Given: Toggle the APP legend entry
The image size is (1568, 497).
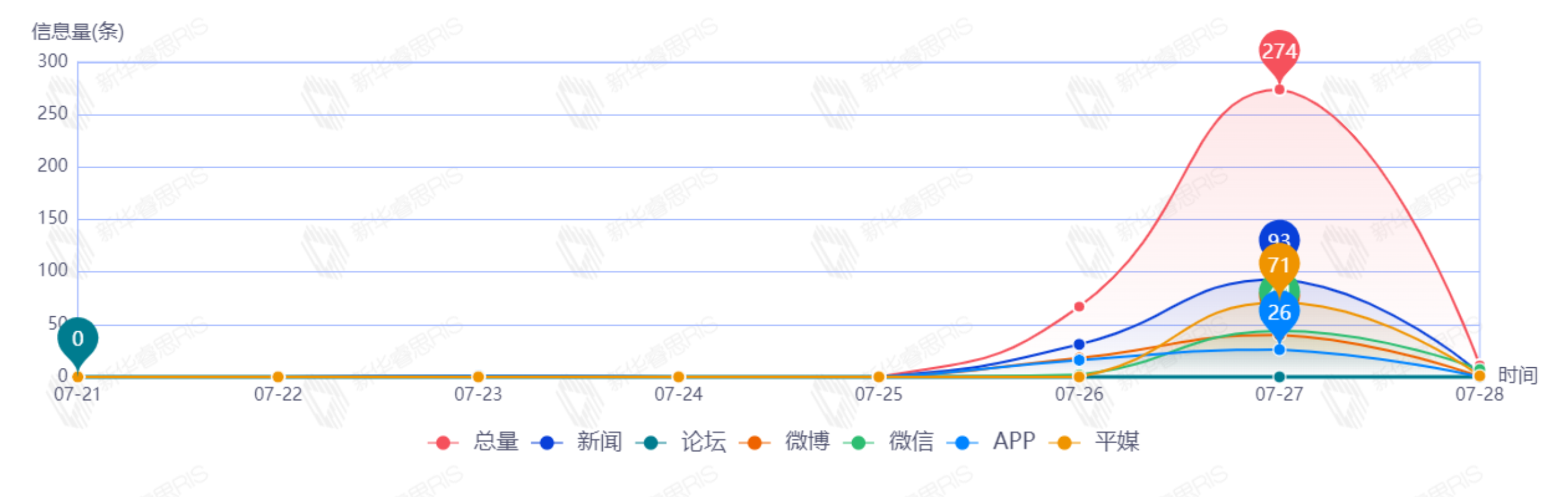Looking at the screenshot, I should click(x=992, y=441).
